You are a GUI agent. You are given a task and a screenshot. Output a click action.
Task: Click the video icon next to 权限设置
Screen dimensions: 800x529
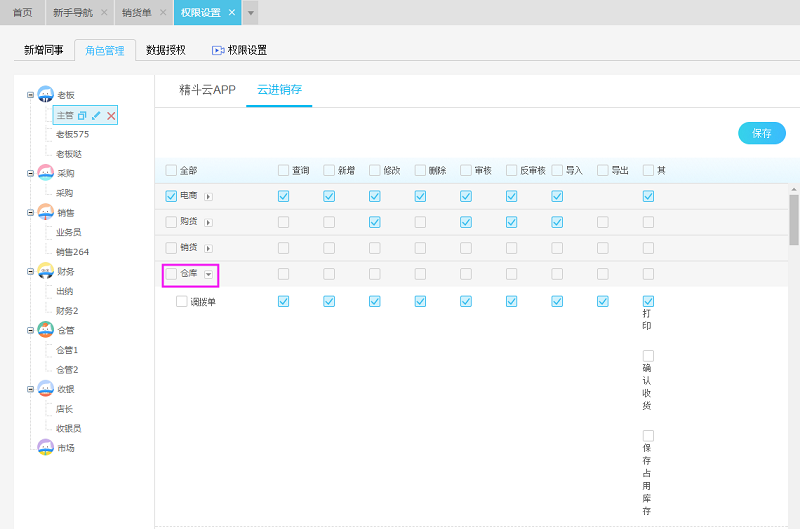(x=217, y=50)
